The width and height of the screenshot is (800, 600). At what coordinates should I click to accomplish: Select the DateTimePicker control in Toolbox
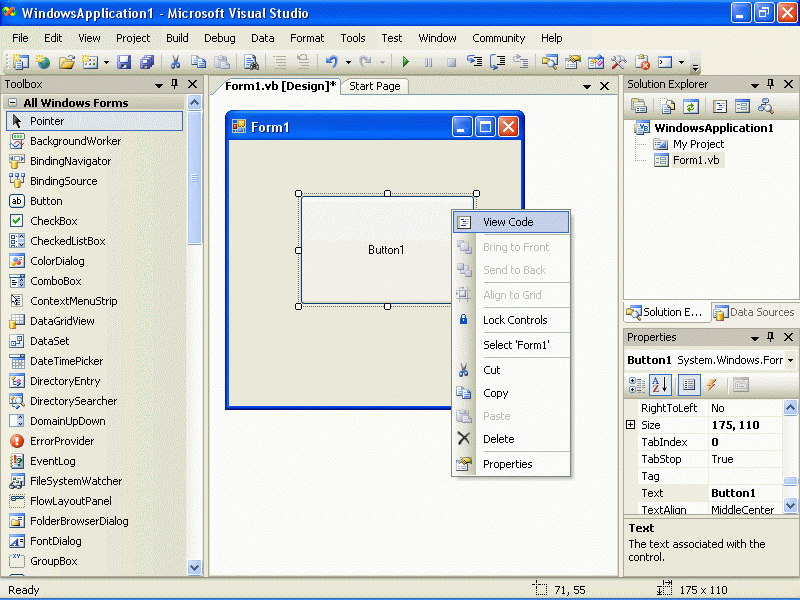[x=94, y=361]
